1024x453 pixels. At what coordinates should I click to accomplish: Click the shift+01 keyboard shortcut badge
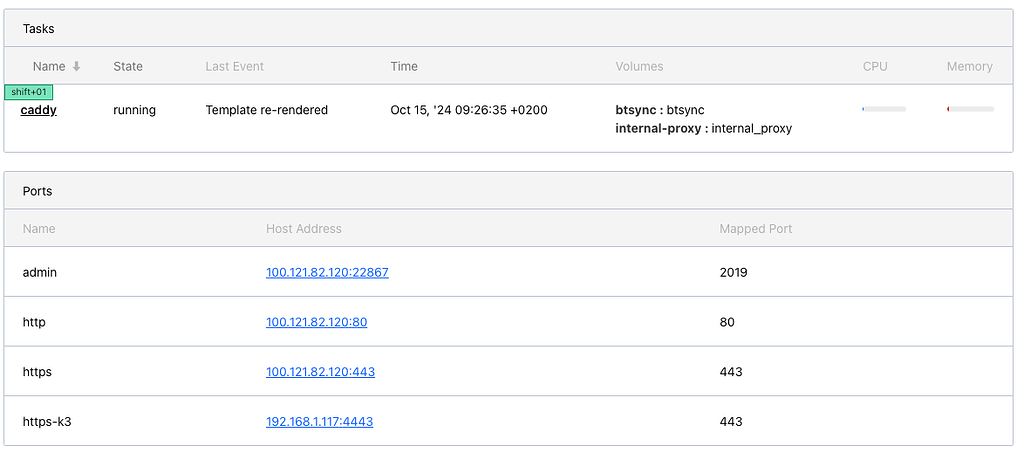coord(29,92)
